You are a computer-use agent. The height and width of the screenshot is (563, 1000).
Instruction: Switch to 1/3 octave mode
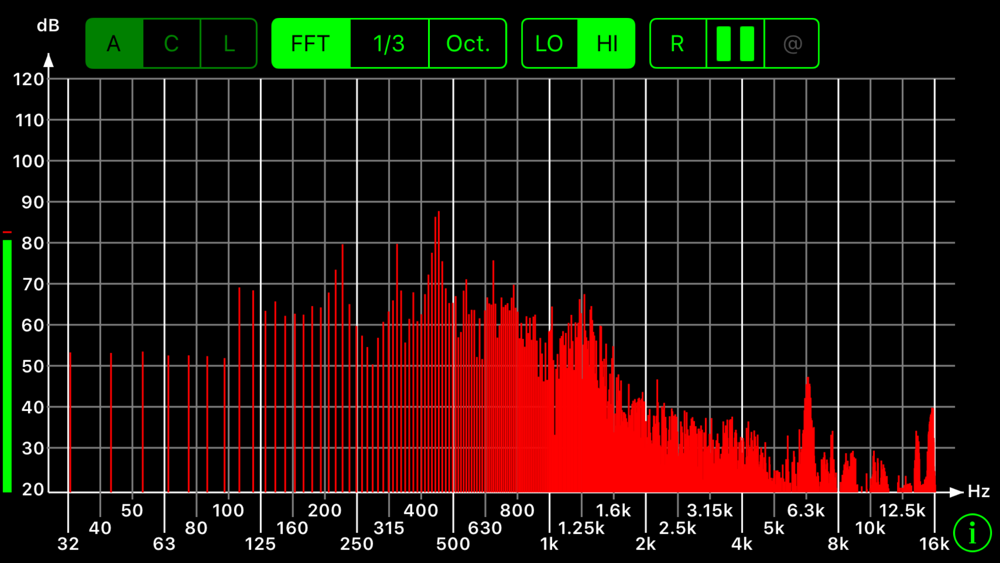(x=389, y=43)
